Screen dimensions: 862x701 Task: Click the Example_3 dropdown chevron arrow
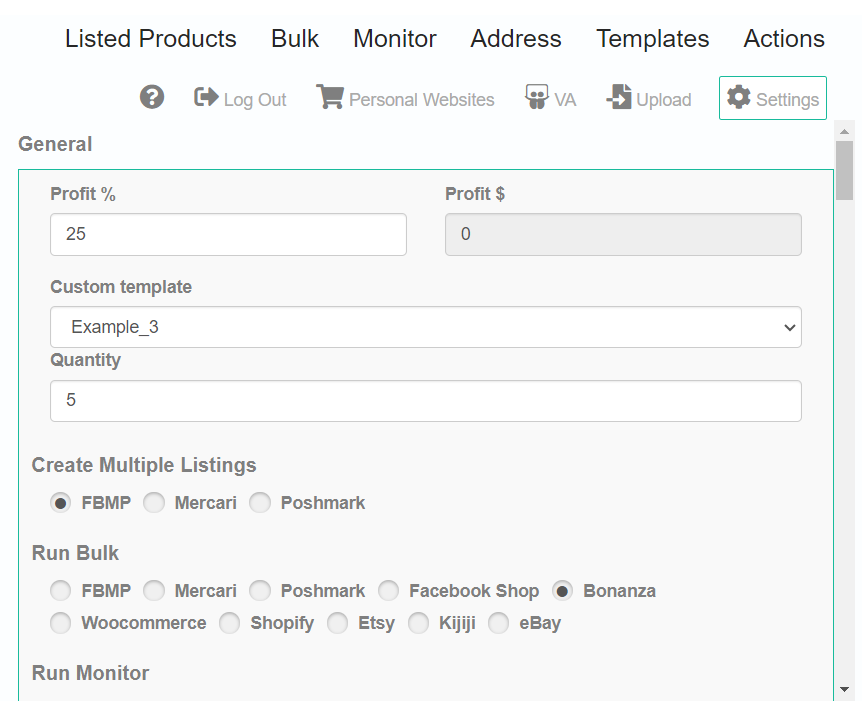tap(789, 328)
